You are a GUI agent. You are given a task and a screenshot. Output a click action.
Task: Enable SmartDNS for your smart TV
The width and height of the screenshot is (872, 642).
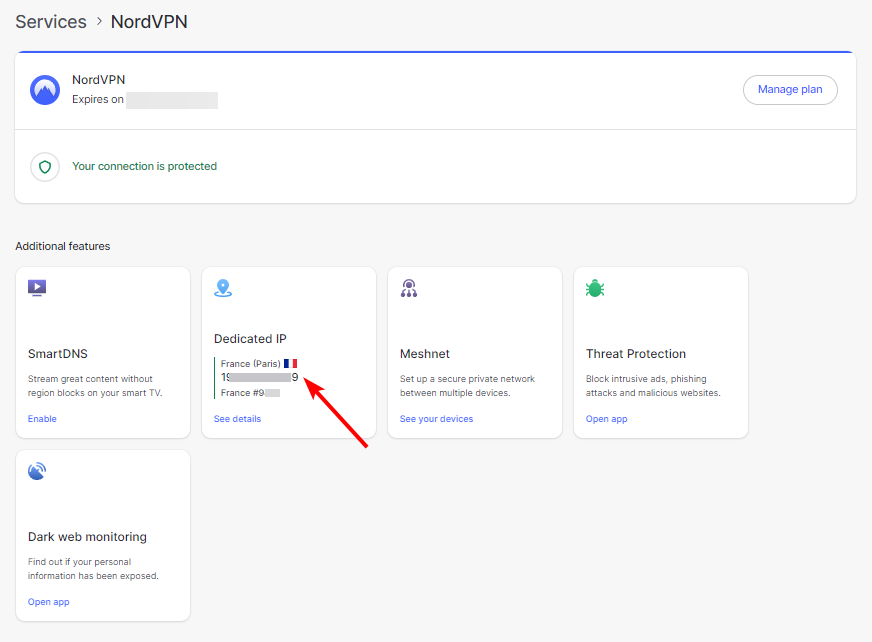point(41,418)
